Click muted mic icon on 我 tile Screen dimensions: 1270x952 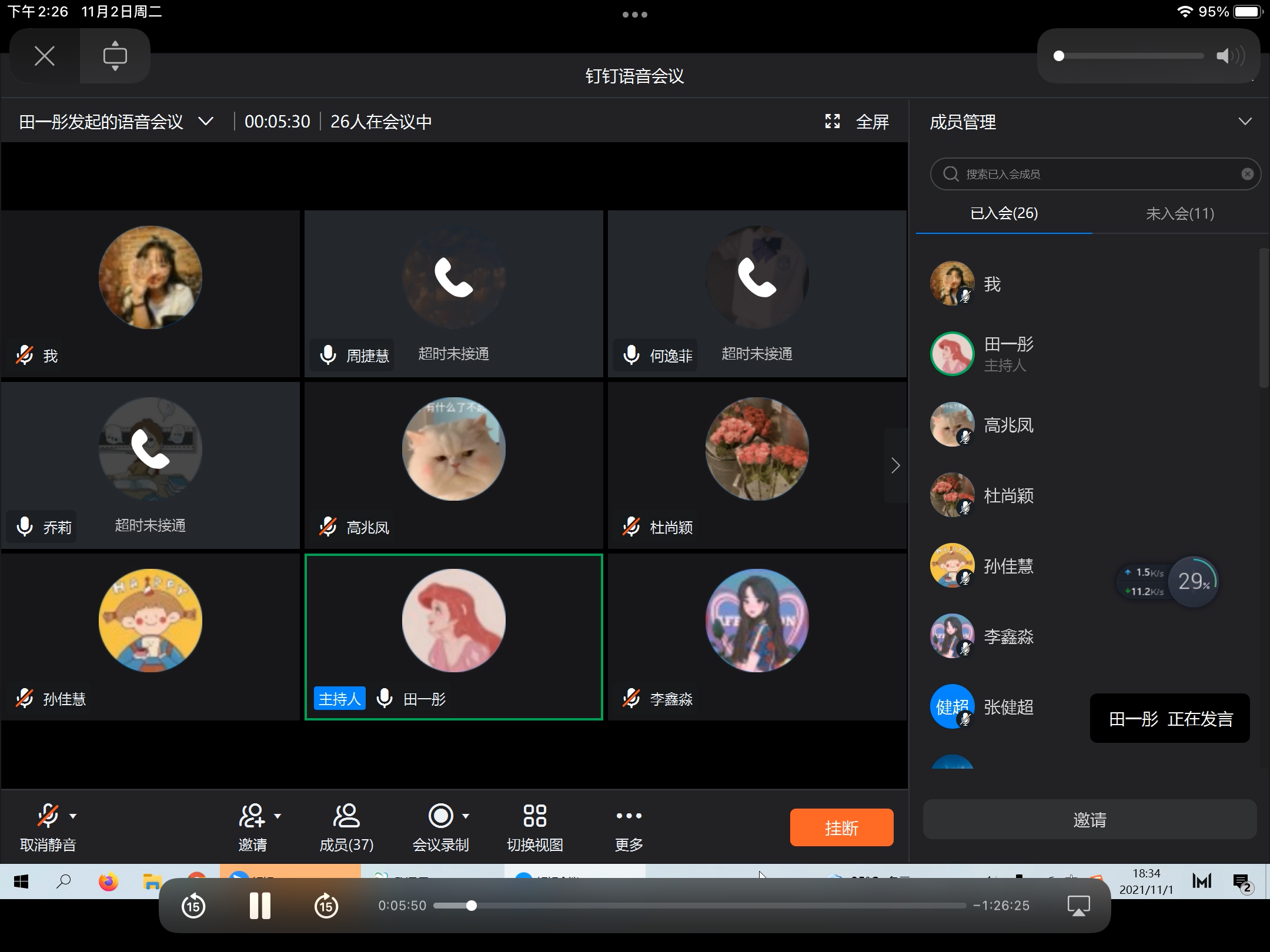coord(25,355)
